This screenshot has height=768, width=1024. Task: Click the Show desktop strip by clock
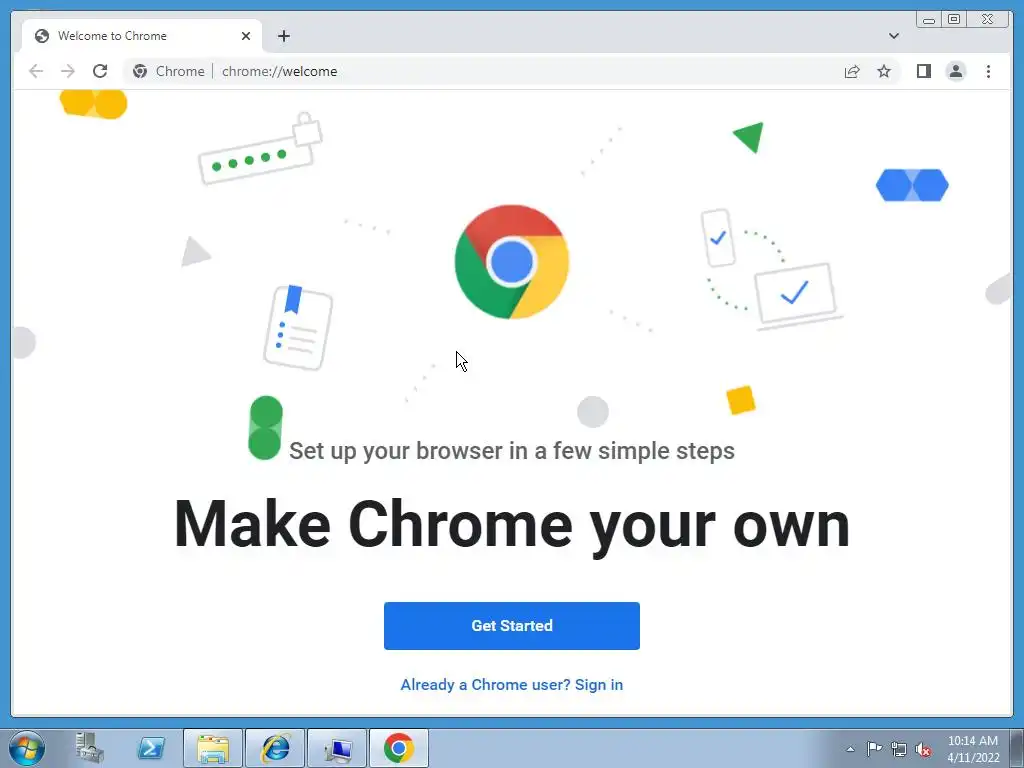[x=1017, y=749]
